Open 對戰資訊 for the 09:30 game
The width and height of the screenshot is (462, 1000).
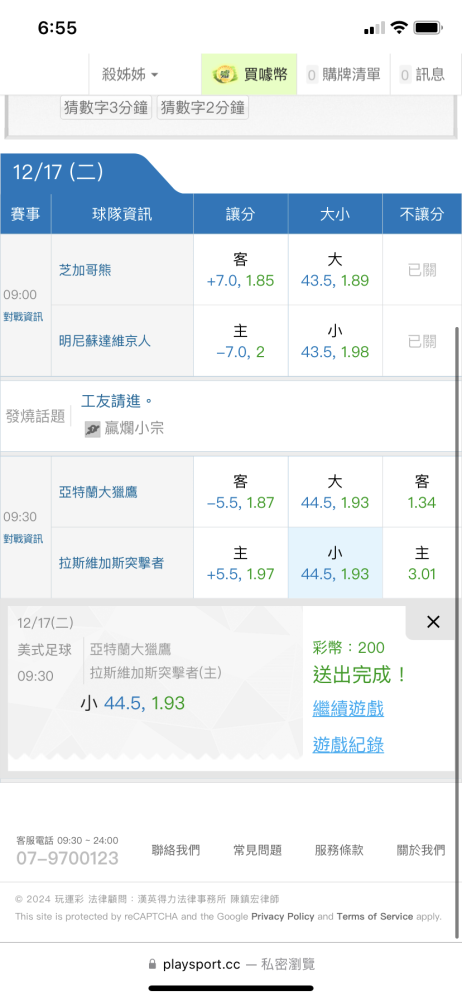pyautogui.click(x=24, y=539)
